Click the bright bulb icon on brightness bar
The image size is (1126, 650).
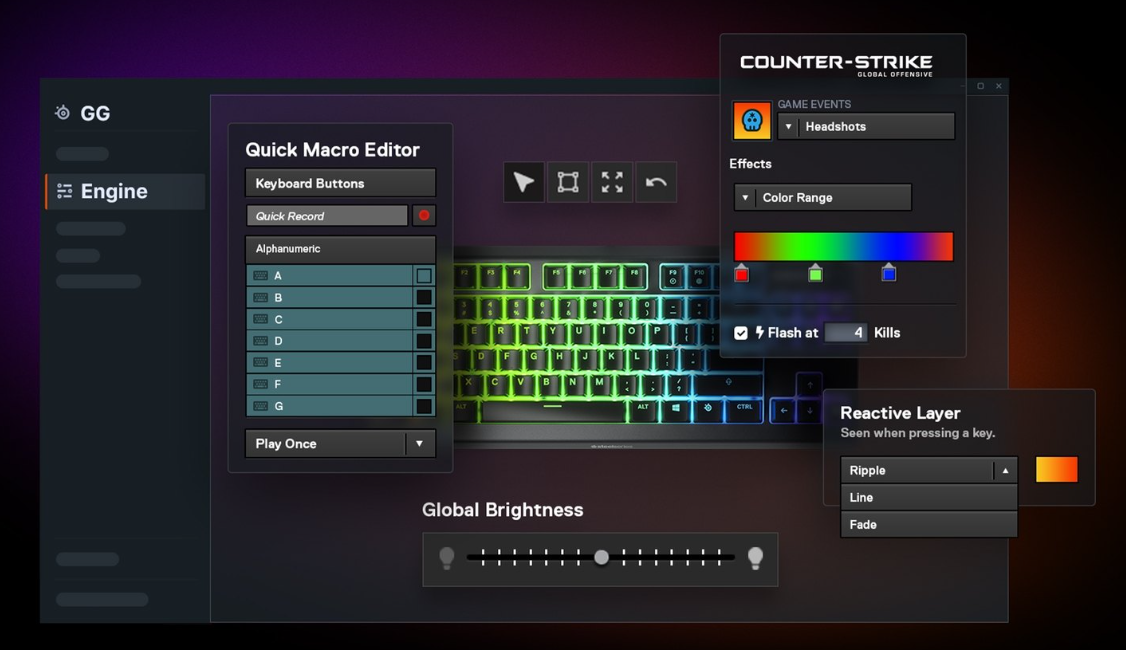click(755, 557)
